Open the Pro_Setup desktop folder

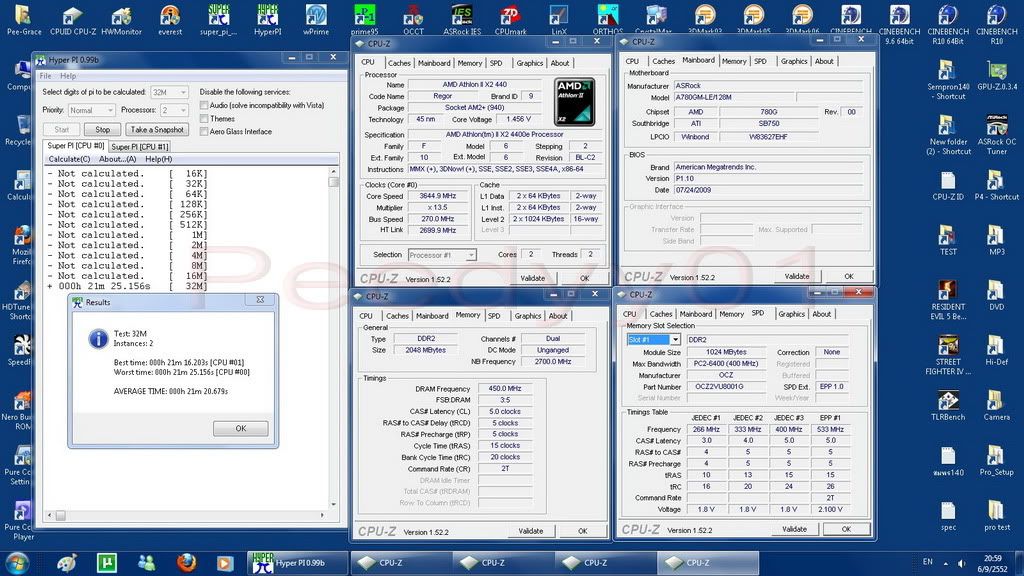coord(997,460)
